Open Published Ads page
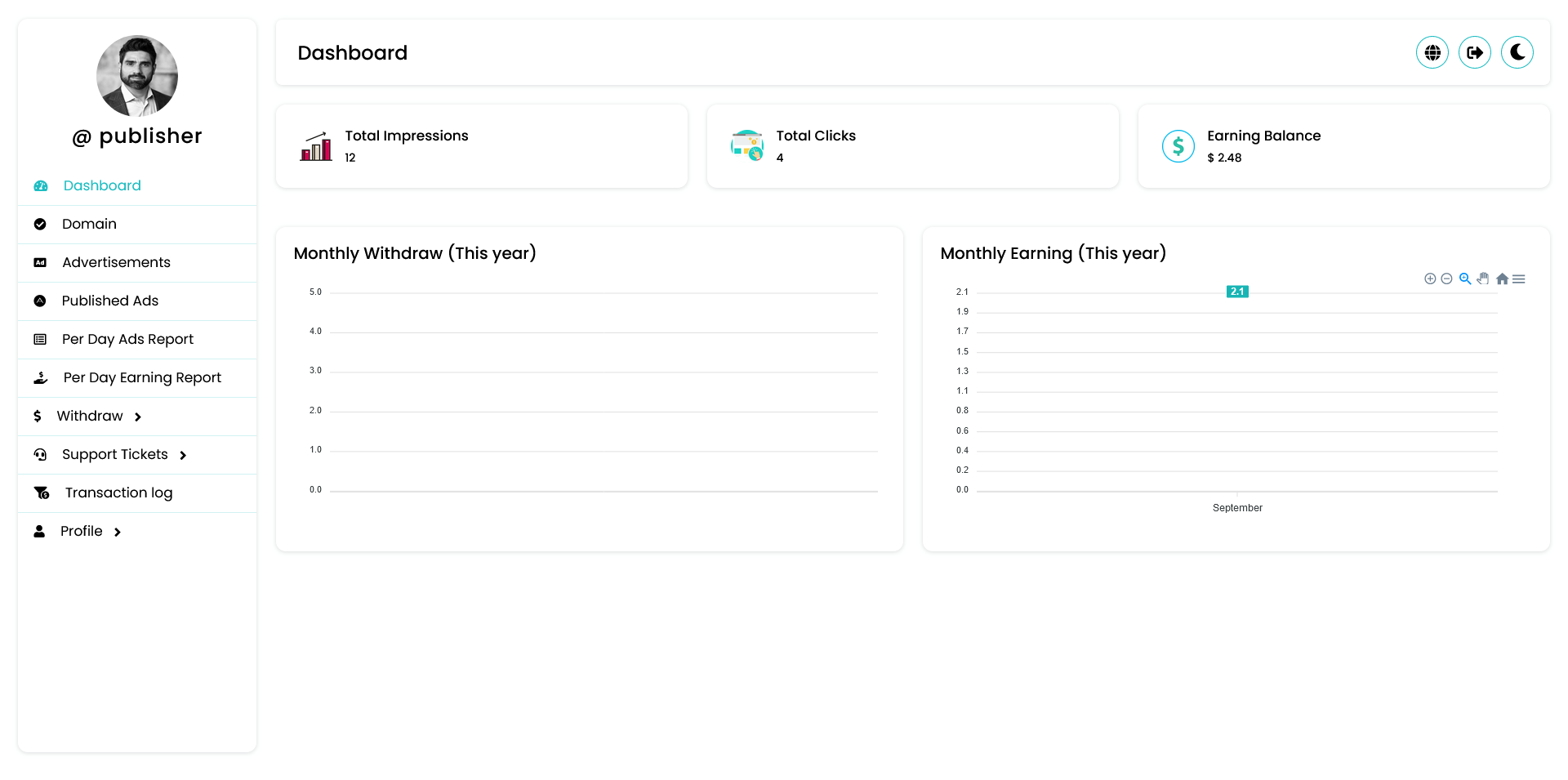The height and width of the screenshot is (780, 1568). tap(110, 301)
